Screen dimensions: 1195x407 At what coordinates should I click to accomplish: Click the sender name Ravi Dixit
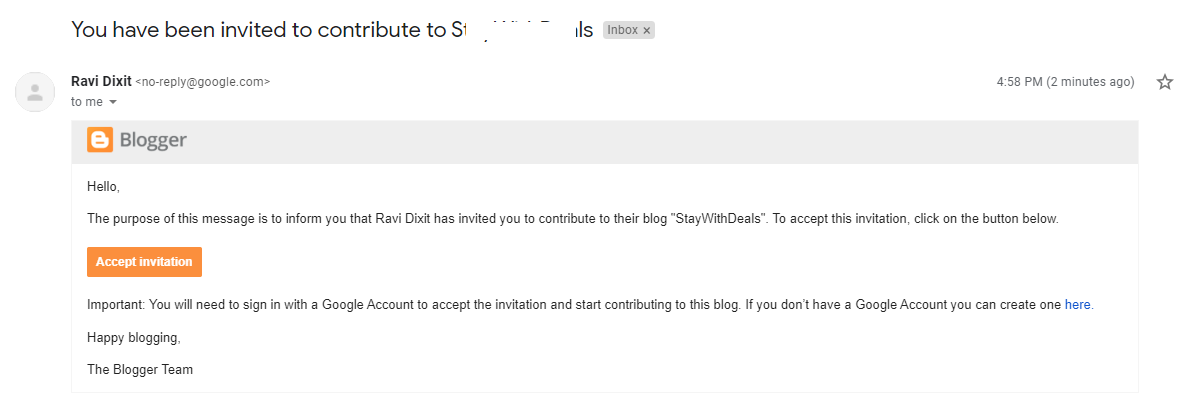pos(101,81)
